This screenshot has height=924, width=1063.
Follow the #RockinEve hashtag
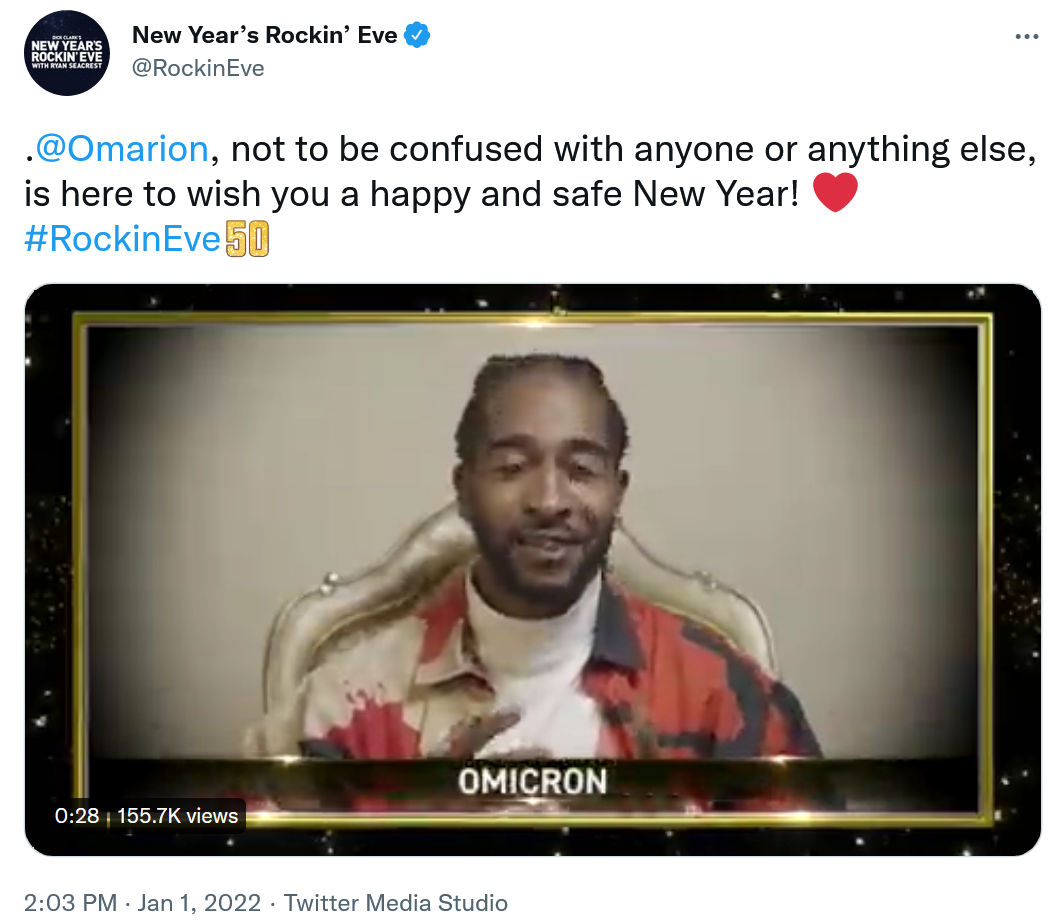(x=123, y=239)
